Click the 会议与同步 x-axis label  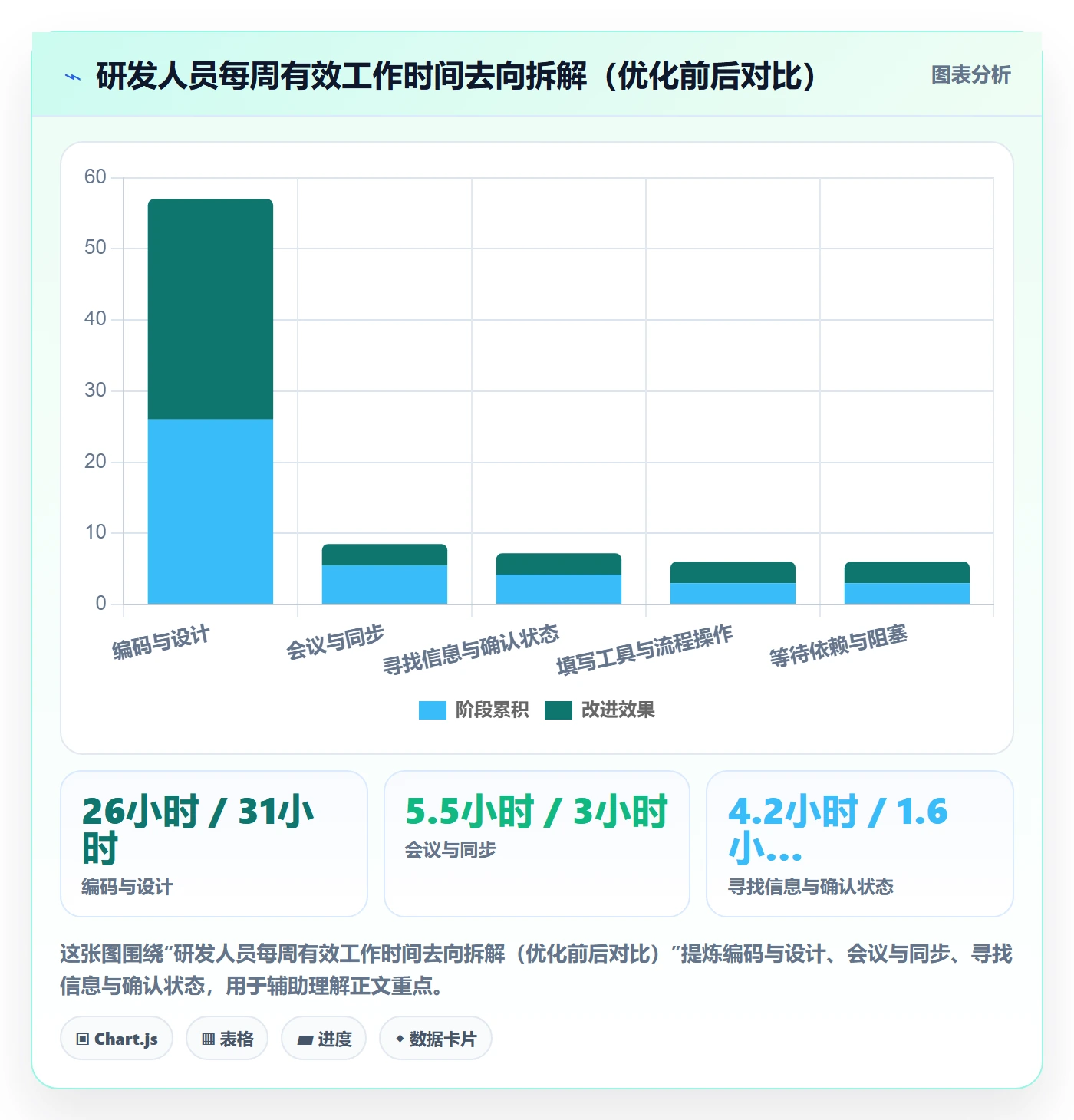(335, 642)
